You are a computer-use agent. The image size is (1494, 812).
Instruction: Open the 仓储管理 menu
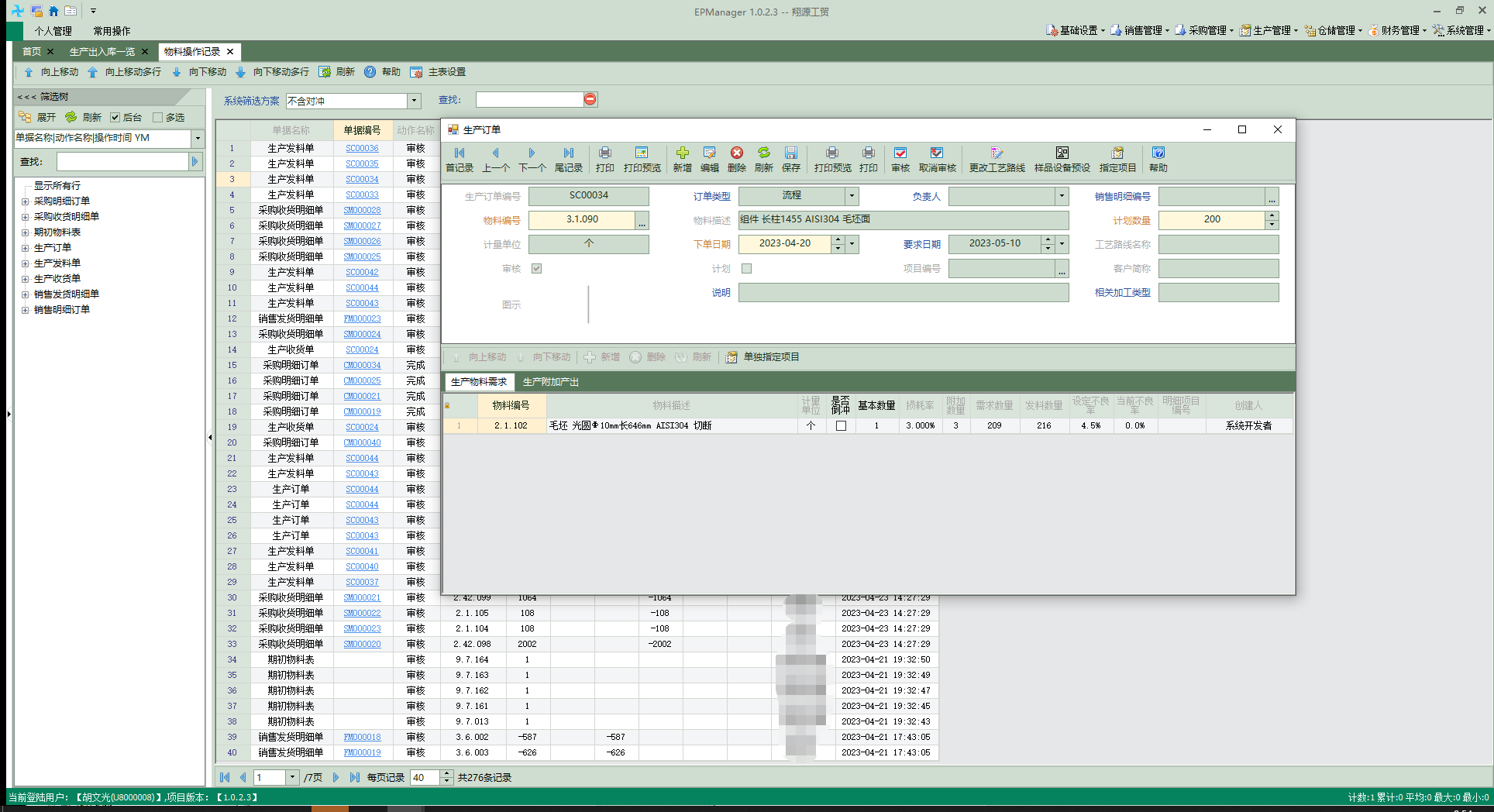1332,30
